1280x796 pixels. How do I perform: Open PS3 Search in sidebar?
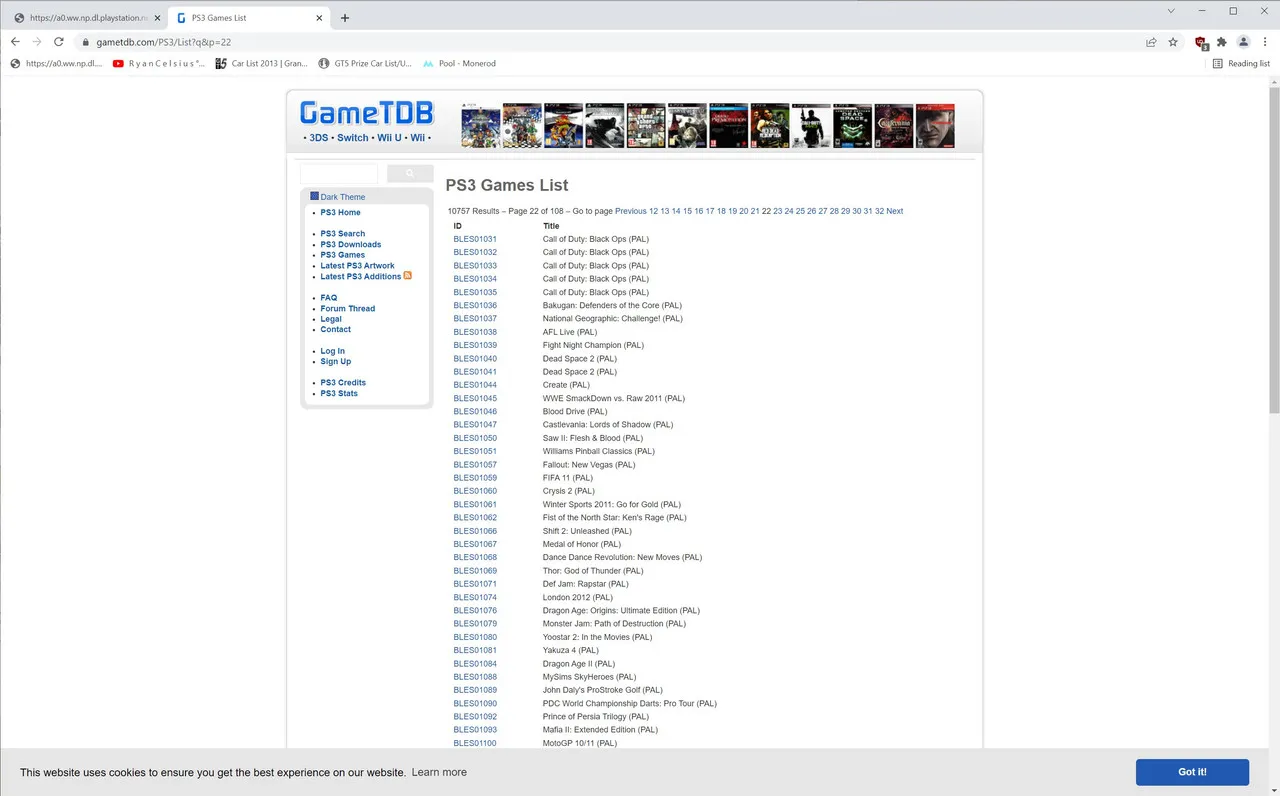click(x=343, y=234)
